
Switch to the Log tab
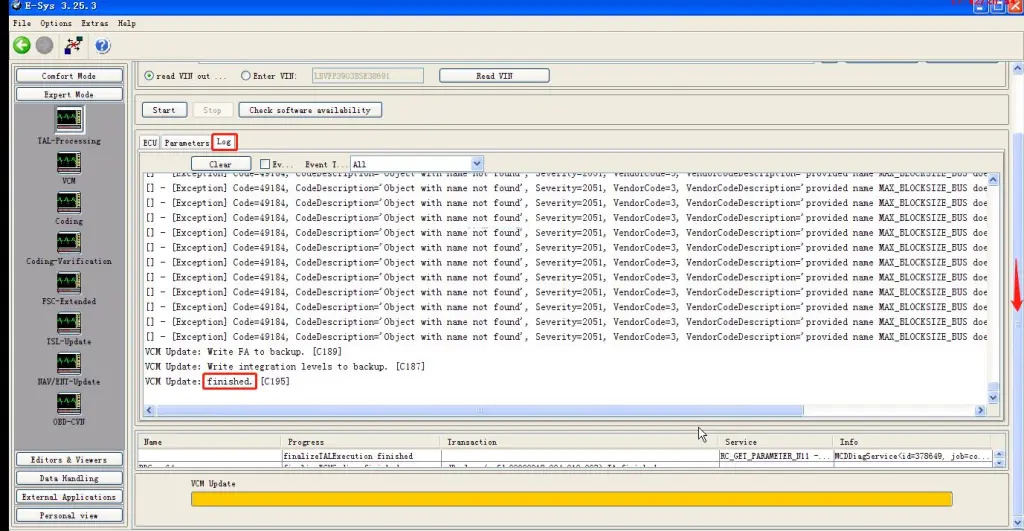click(224, 142)
